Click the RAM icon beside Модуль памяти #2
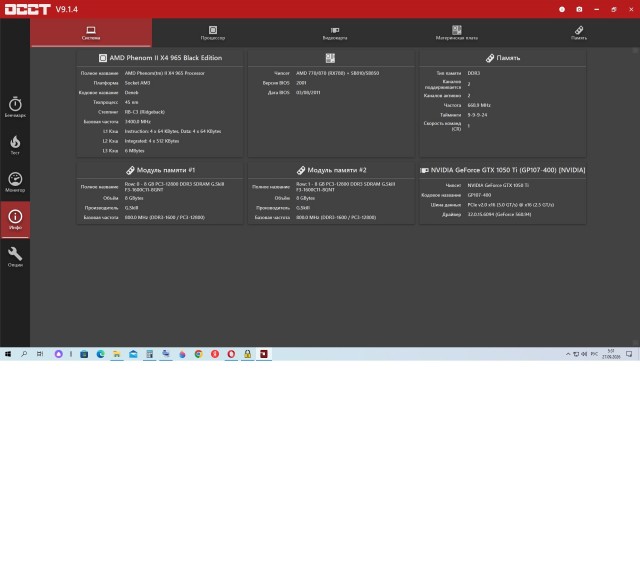Screen dimensions: 640x561 tap(301, 170)
